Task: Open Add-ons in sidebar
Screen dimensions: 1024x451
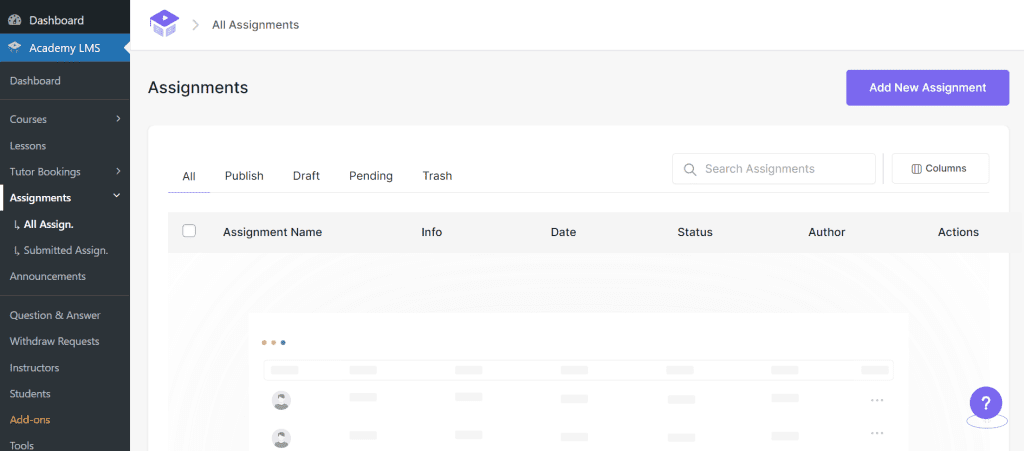Action: [x=30, y=420]
